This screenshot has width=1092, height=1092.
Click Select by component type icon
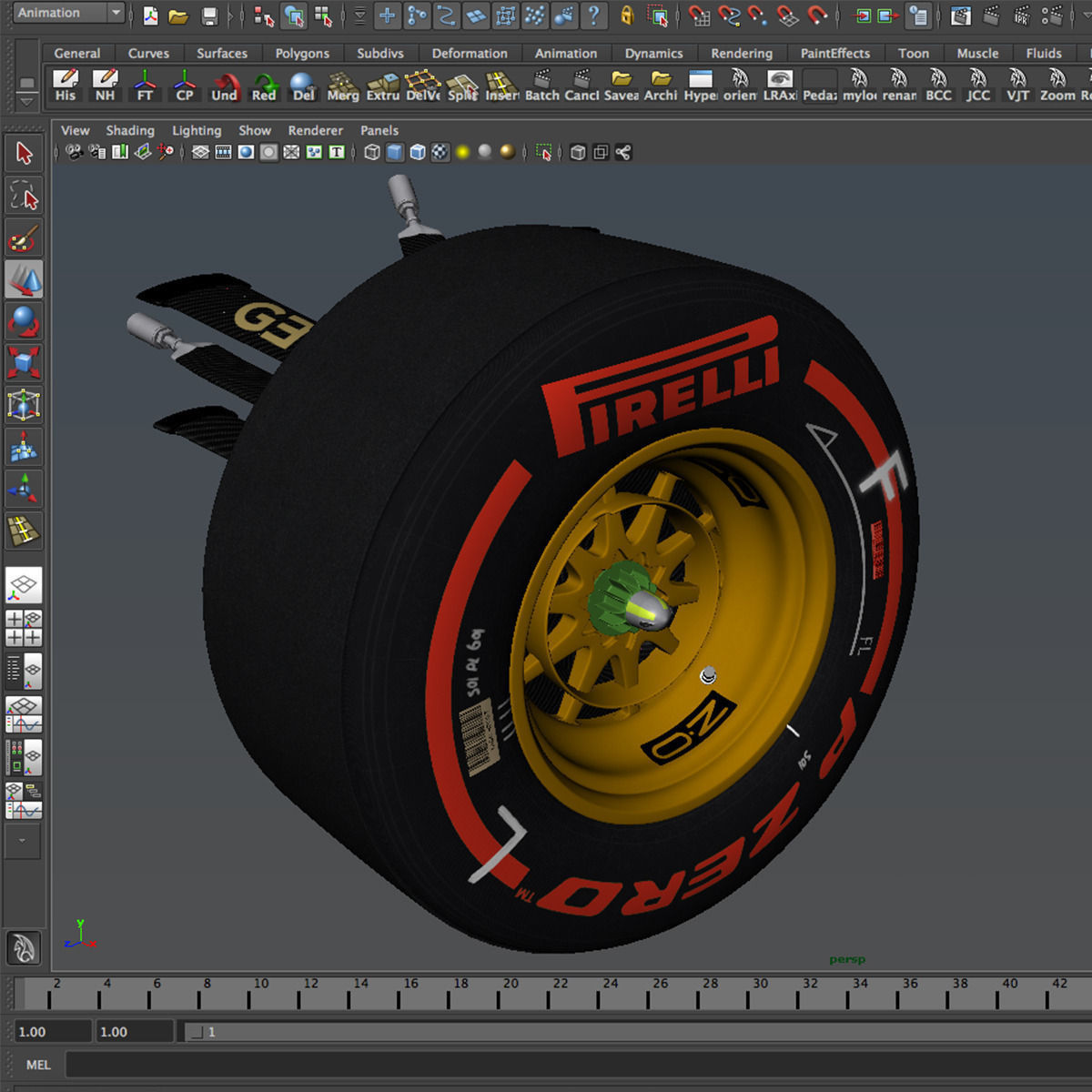pos(323,15)
